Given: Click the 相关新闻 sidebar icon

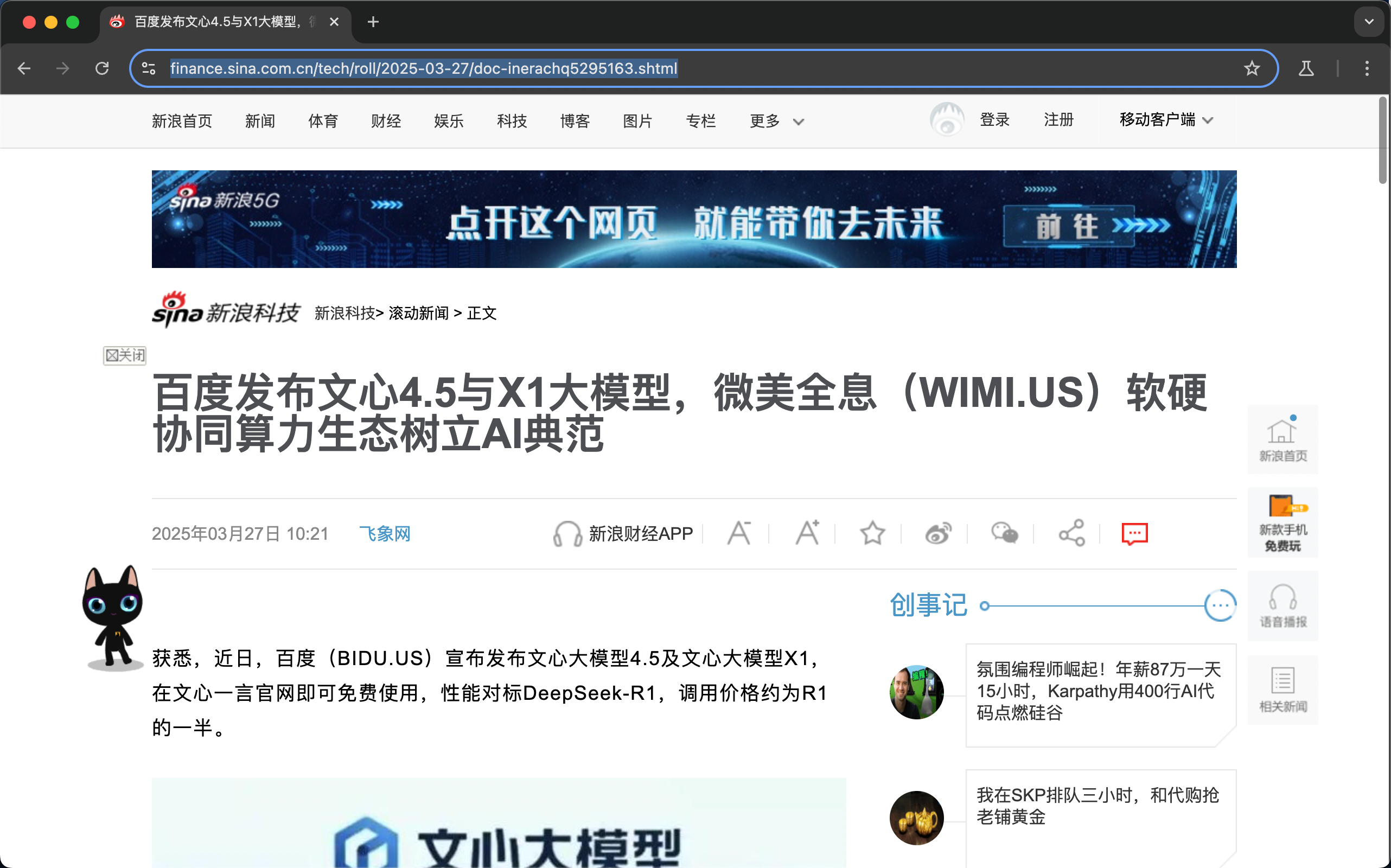Looking at the screenshot, I should [x=1282, y=690].
